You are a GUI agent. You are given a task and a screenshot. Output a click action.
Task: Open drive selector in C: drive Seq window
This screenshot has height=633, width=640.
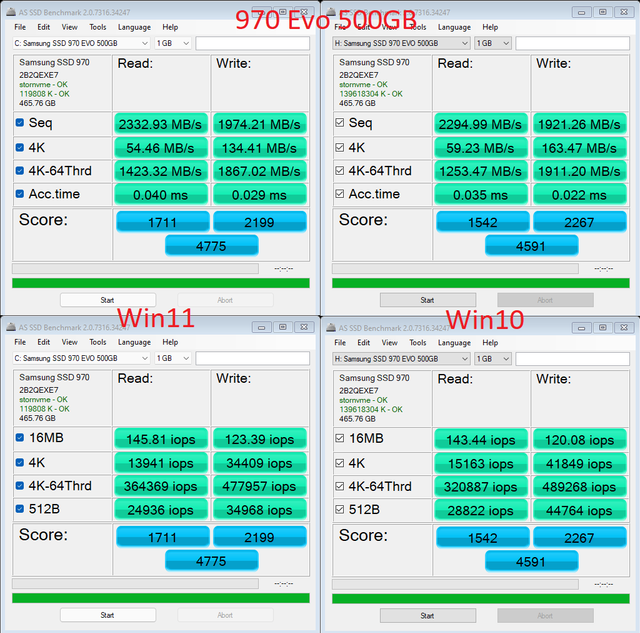click(x=81, y=43)
